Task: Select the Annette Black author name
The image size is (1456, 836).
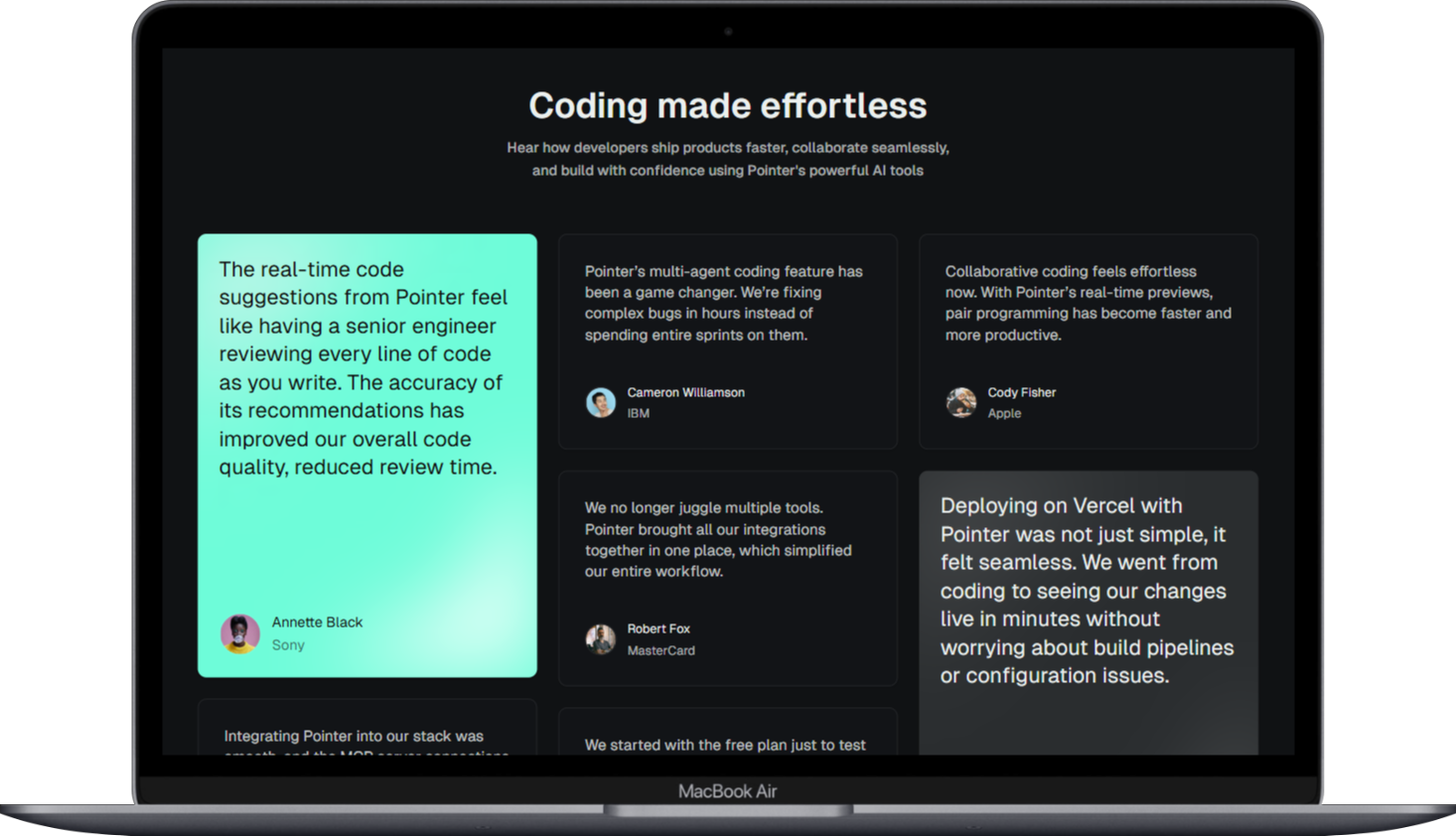Action: 317,623
